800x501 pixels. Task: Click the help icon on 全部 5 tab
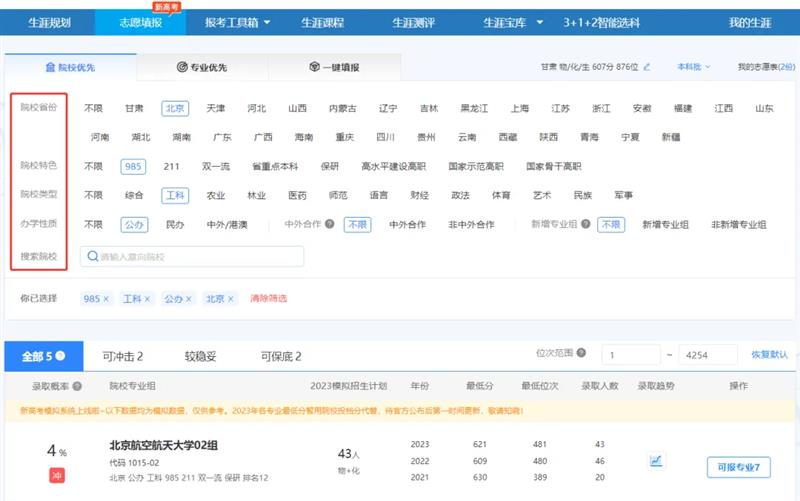(x=60, y=355)
